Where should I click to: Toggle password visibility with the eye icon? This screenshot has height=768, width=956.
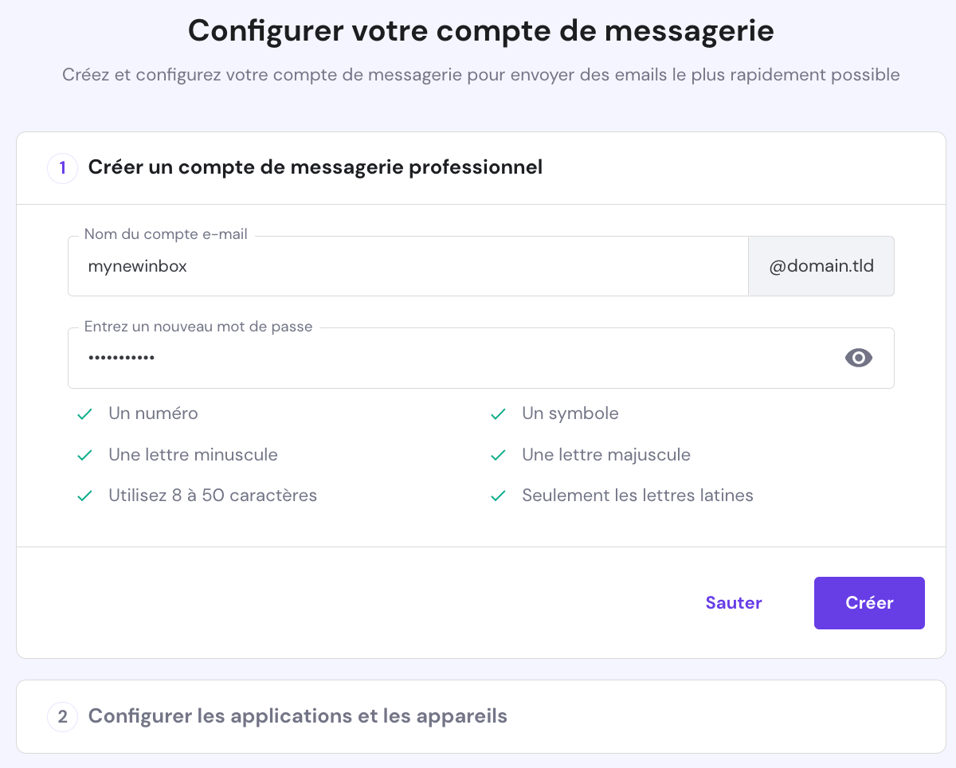tap(858, 357)
